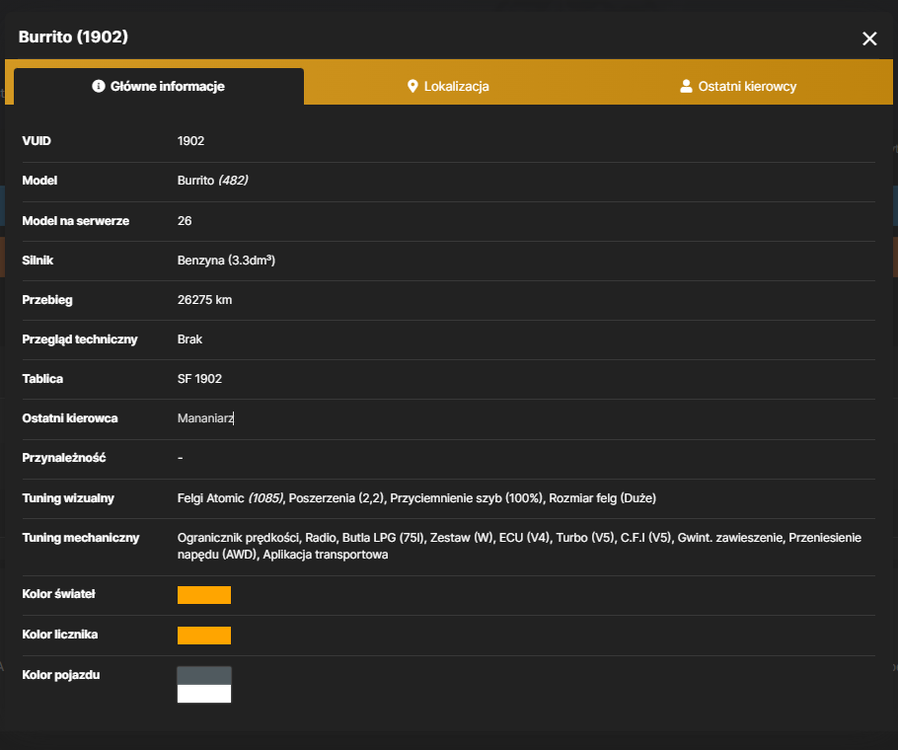898x750 pixels.
Task: Click the VUID value 1902
Action: (x=191, y=141)
